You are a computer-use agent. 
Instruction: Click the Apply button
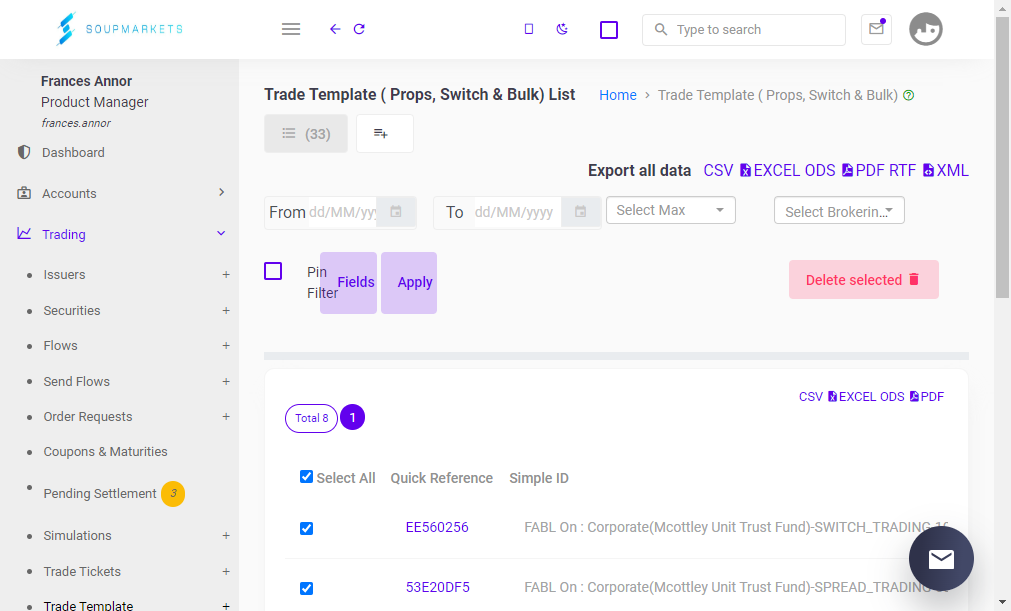tap(409, 282)
